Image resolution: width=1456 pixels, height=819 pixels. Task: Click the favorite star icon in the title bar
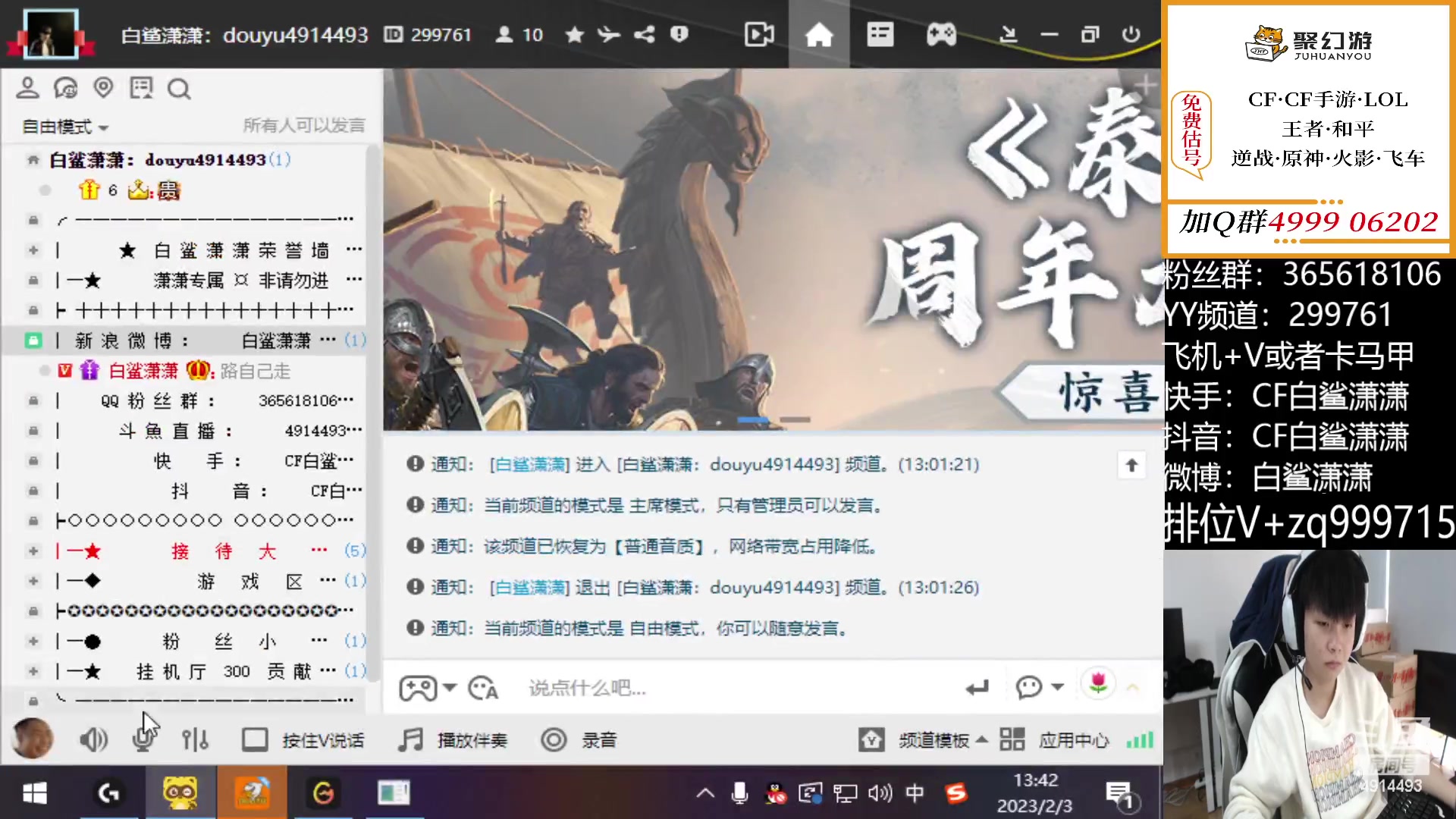[575, 34]
